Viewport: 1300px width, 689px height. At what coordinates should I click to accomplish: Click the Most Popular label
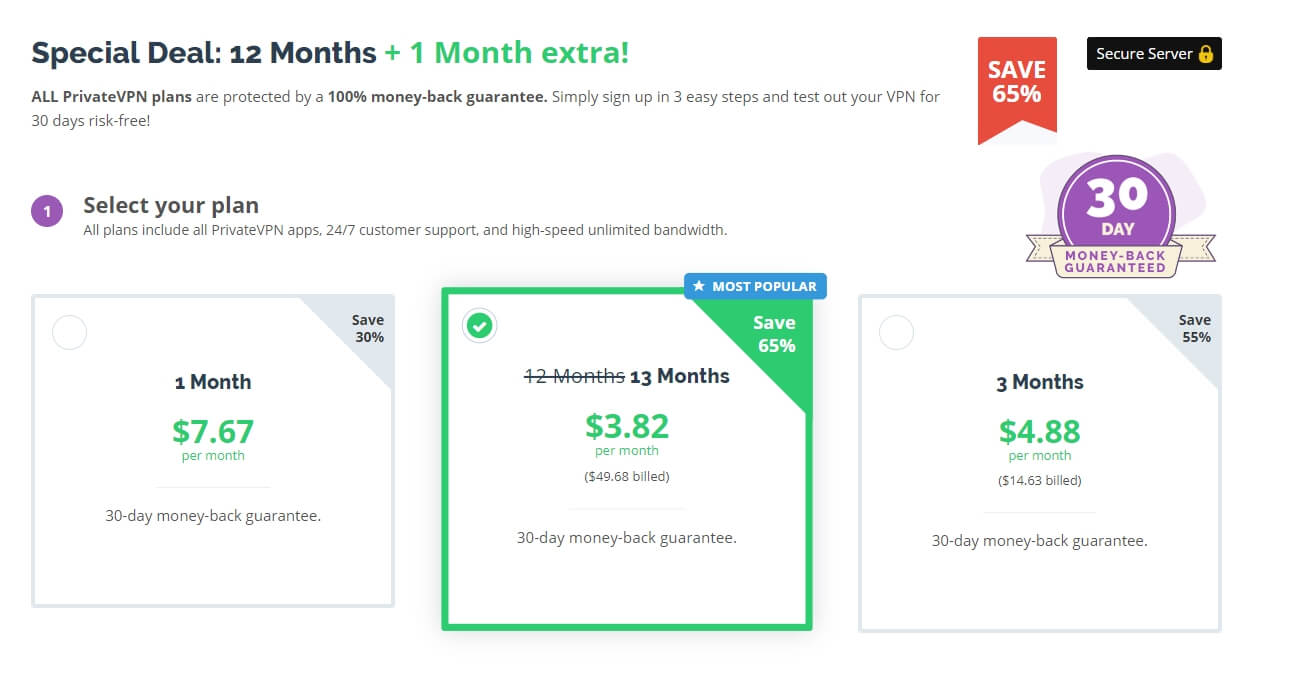point(755,286)
